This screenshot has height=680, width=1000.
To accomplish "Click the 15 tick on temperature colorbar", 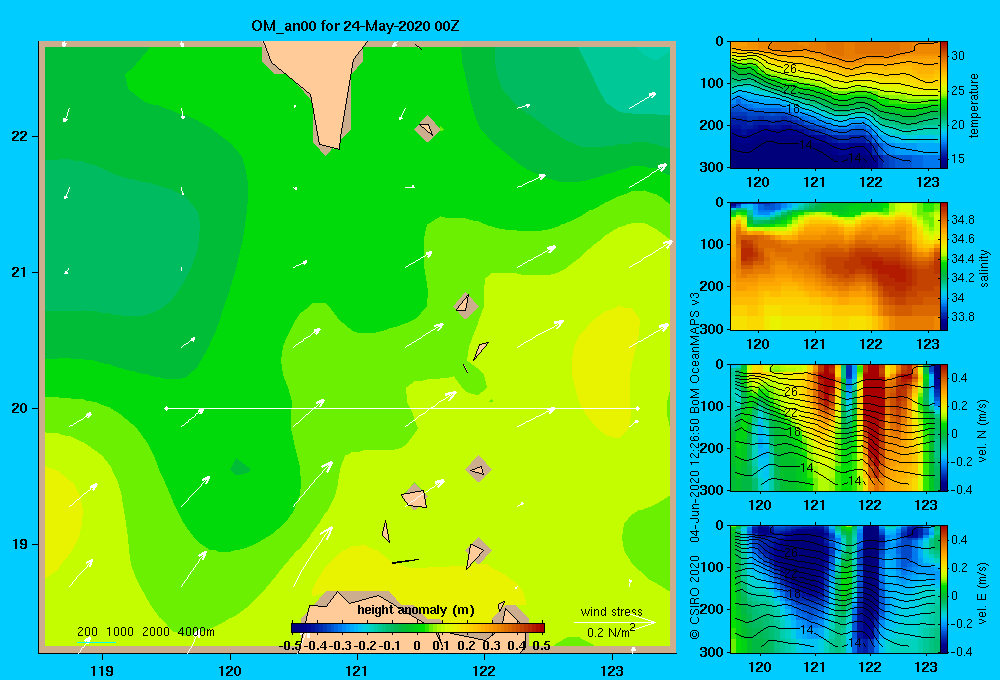I will (958, 159).
